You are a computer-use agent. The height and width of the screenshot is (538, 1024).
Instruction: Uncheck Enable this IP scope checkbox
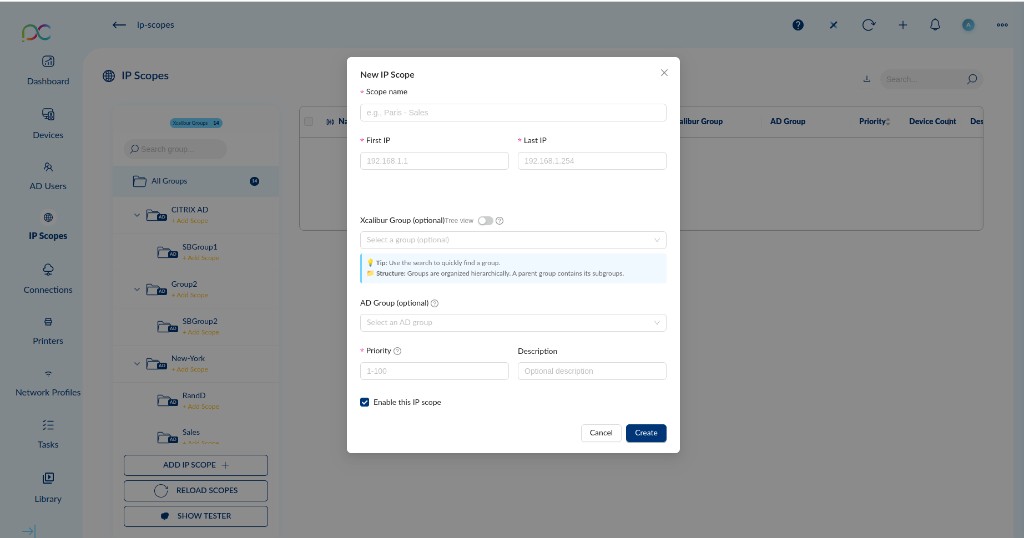364,402
